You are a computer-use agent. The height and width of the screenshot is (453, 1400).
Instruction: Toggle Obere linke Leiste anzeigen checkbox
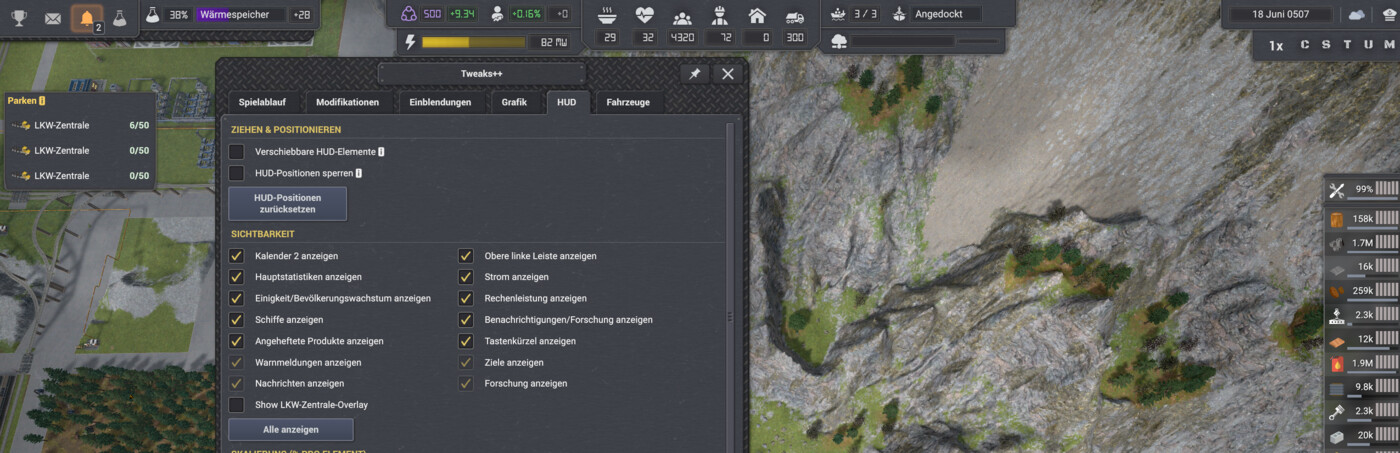[466, 256]
